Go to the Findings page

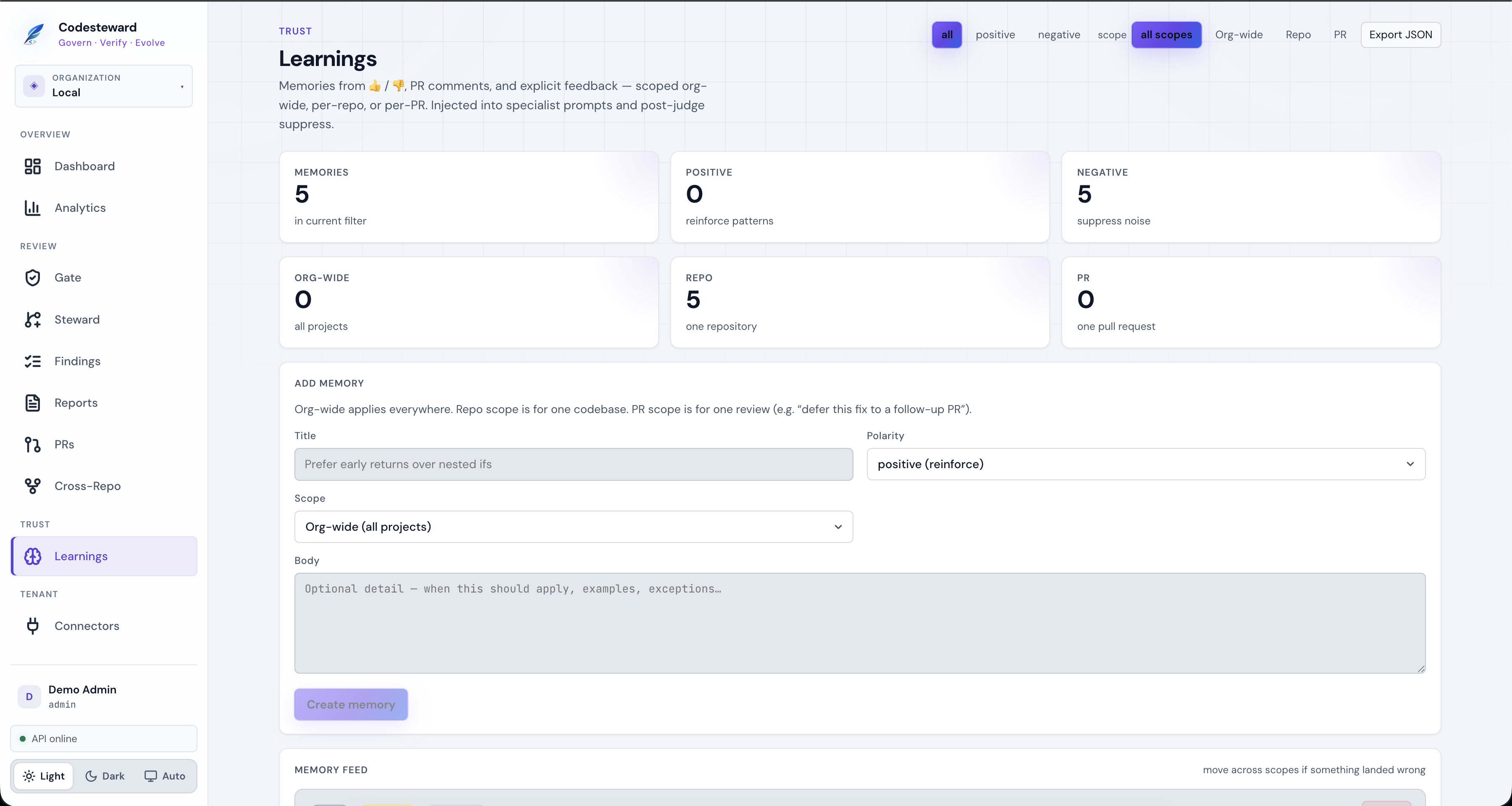point(104,361)
